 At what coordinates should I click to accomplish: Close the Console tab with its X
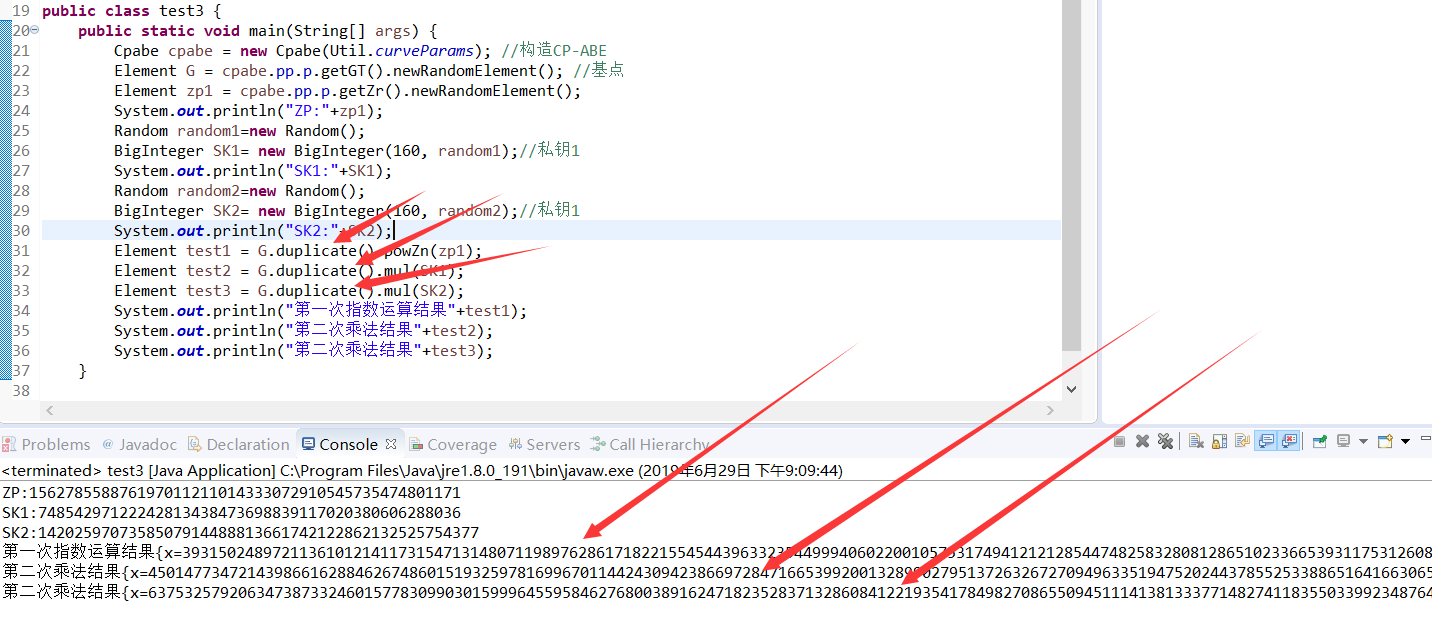pyautogui.click(x=391, y=444)
